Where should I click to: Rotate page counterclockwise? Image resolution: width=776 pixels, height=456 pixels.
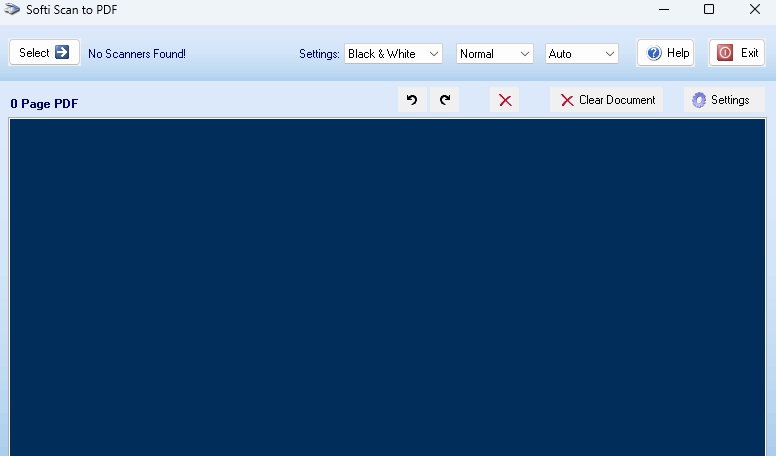click(412, 100)
